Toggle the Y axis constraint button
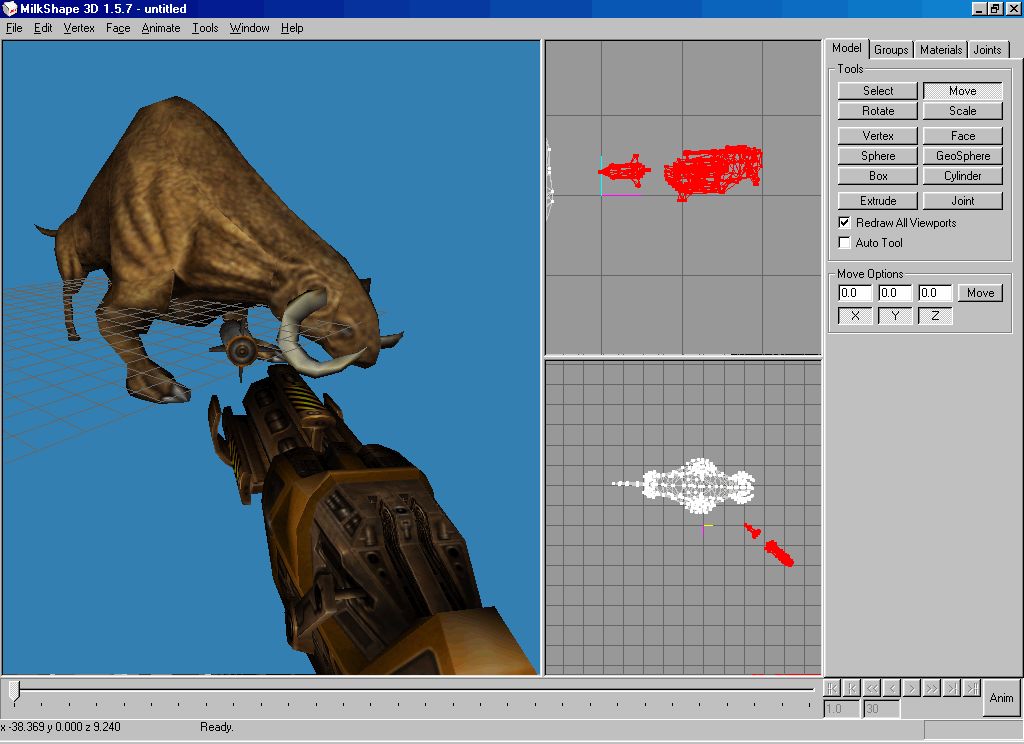The image size is (1024, 744). coord(895,315)
